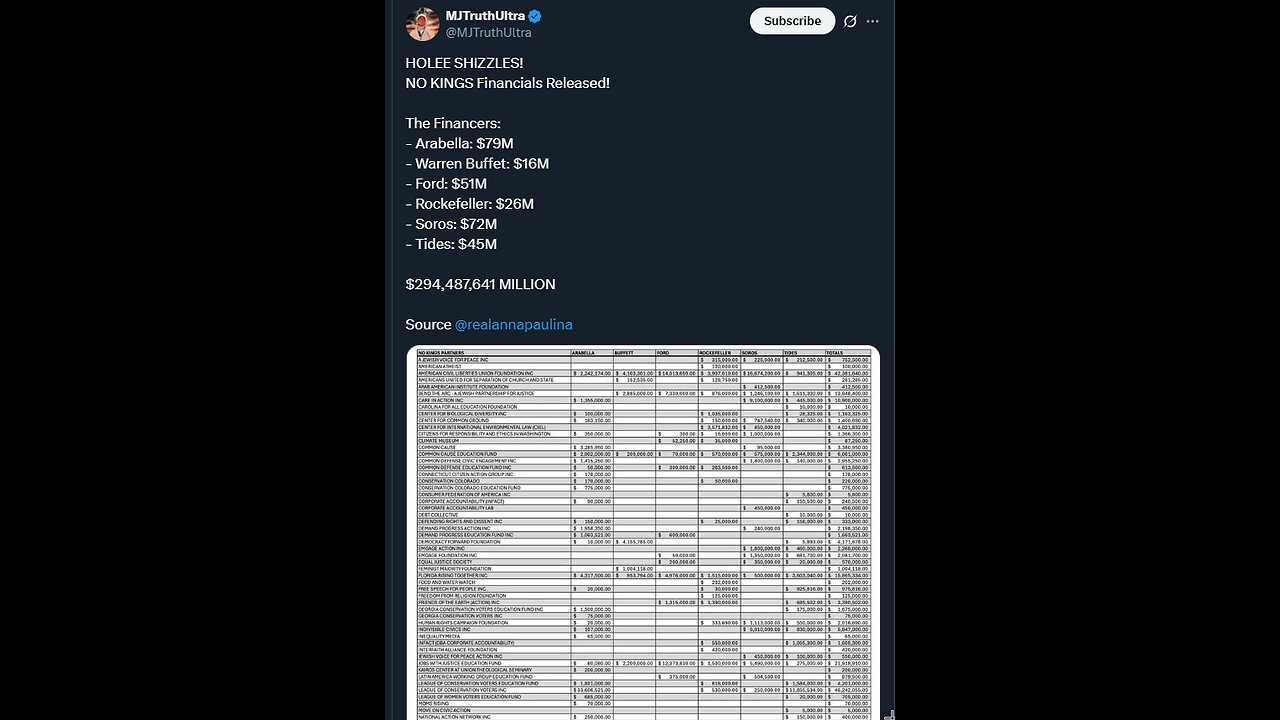This screenshot has width=1280, height=720.
Task: Click the MJTruthUltra profile avatar
Action: (423, 23)
